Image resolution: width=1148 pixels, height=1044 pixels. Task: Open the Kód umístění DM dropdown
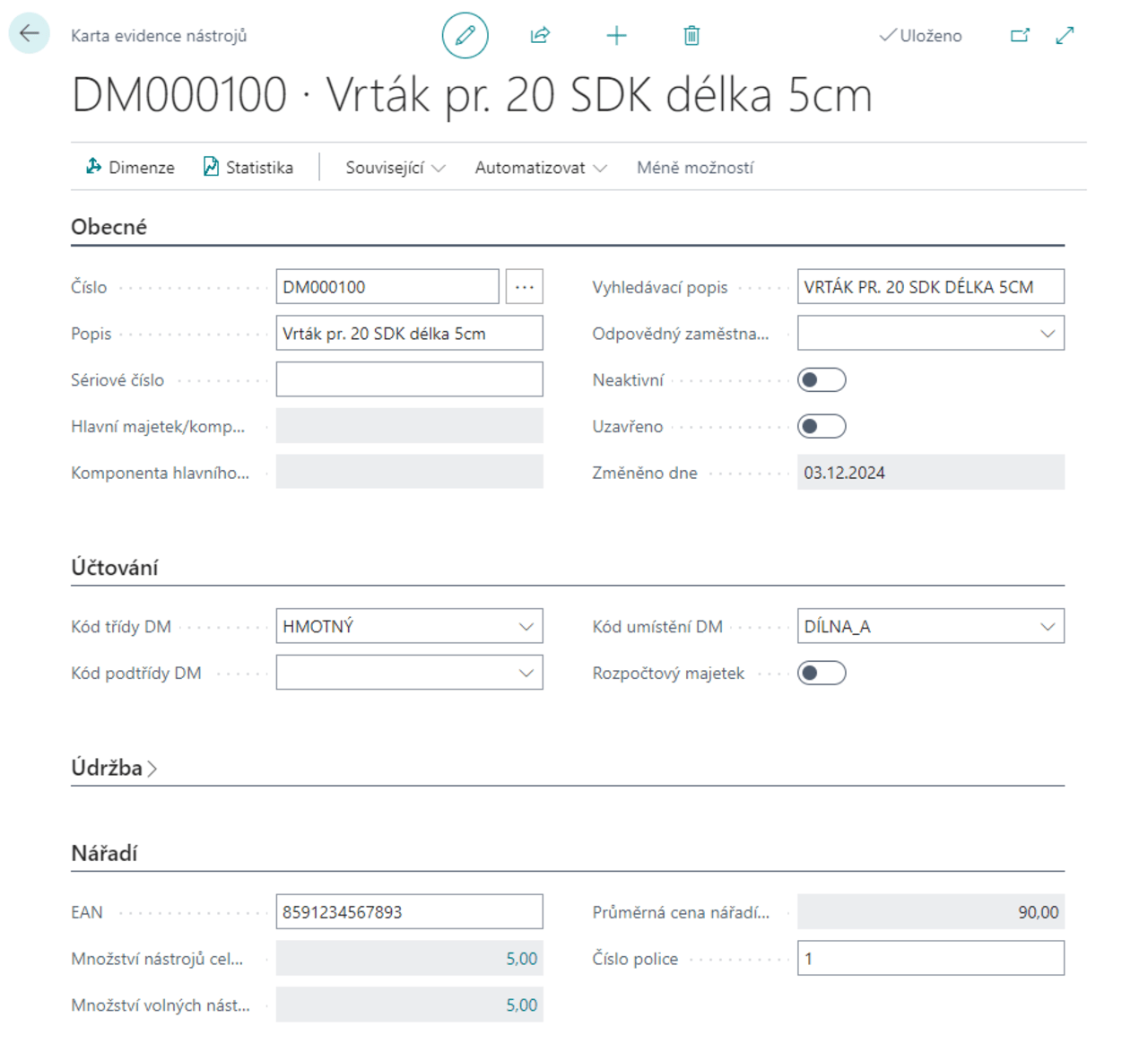(1047, 627)
